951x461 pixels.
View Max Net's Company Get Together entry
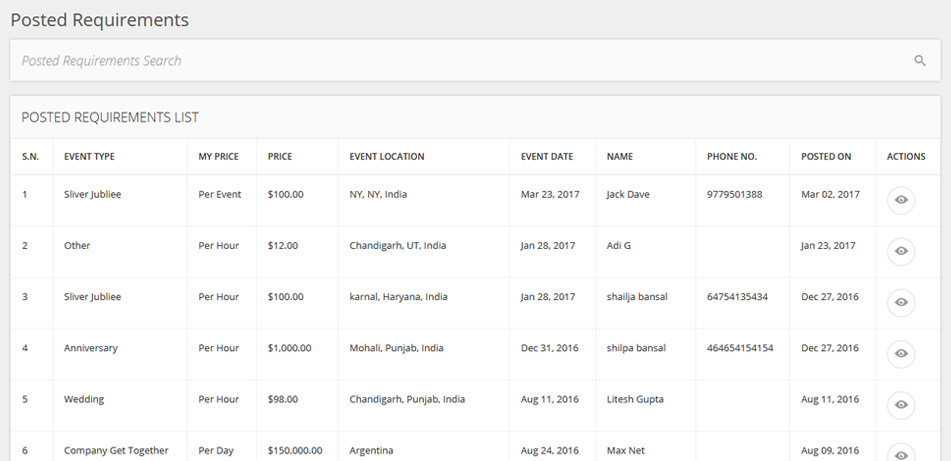[x=901, y=454]
